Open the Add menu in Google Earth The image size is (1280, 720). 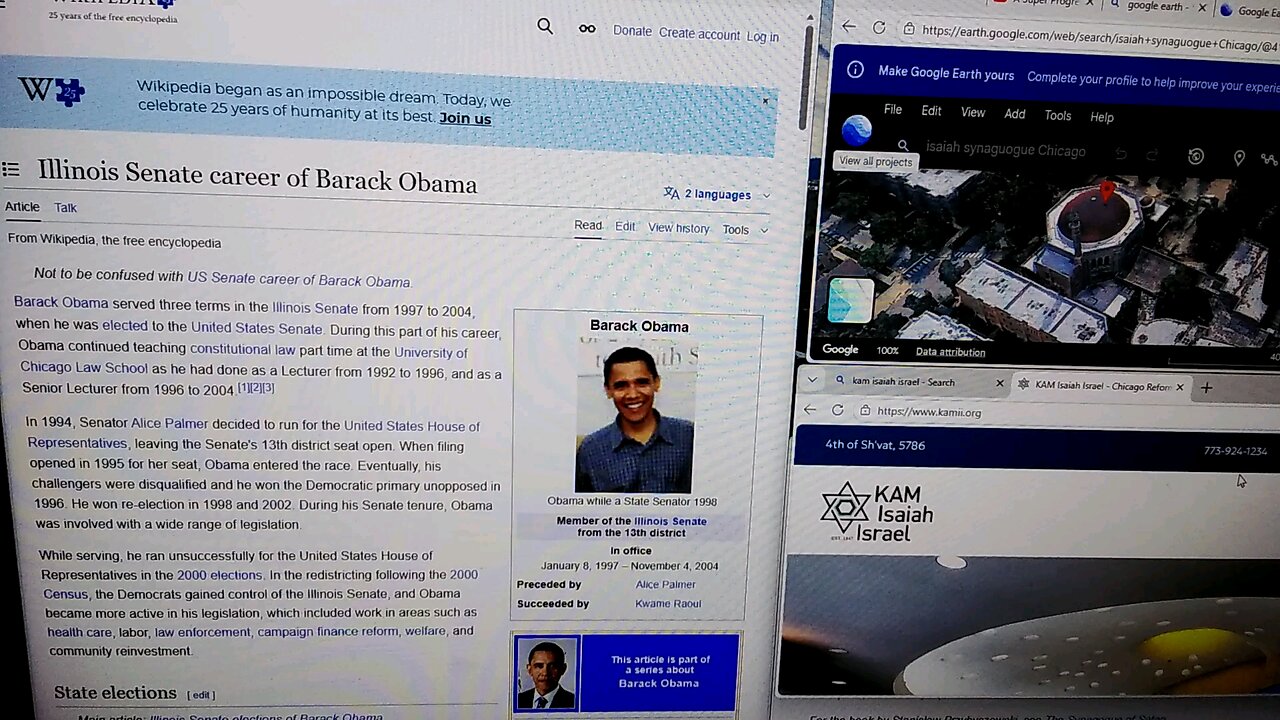pos(1015,114)
